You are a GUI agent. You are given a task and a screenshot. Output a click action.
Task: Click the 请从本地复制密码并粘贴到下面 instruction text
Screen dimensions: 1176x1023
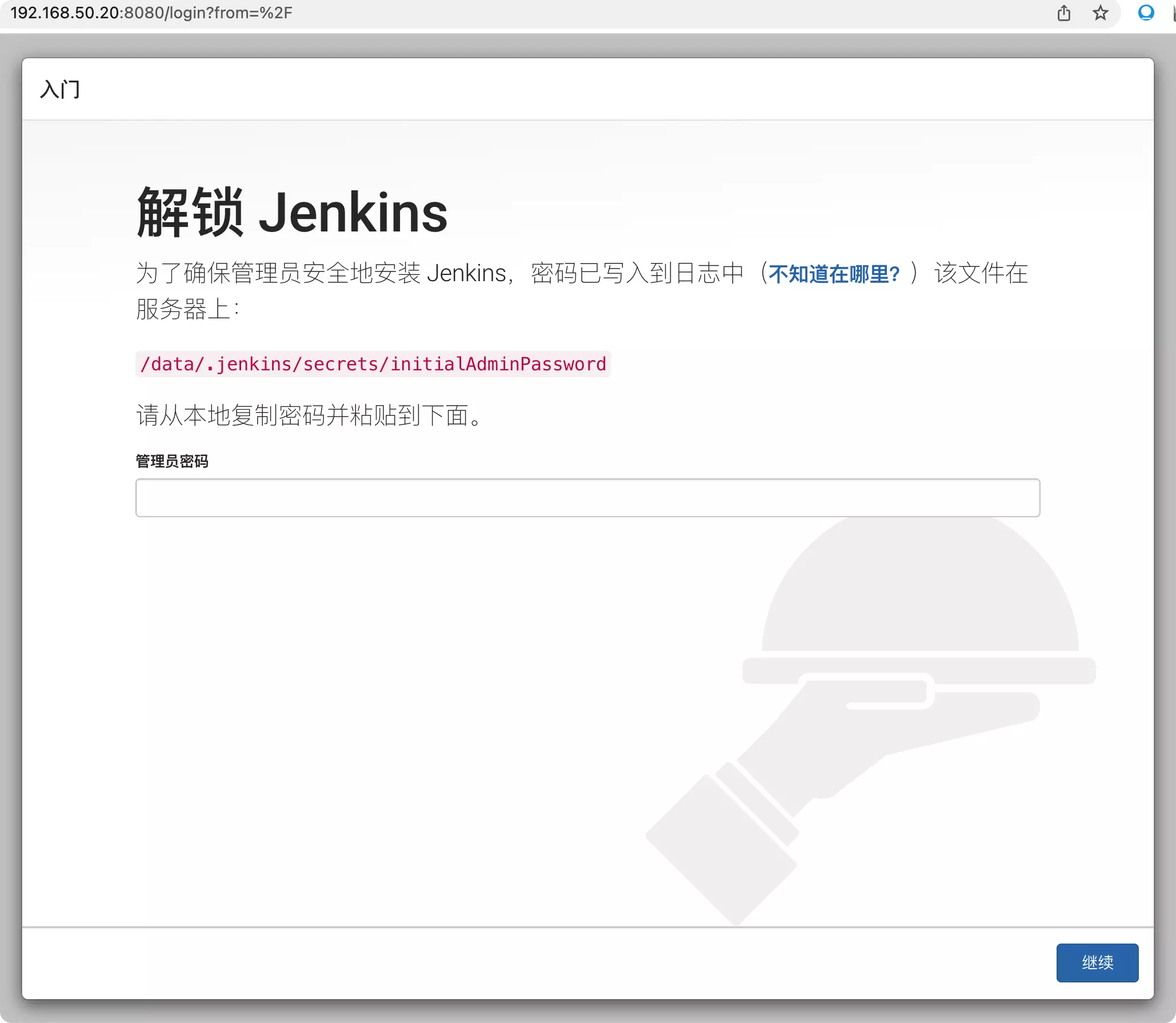coord(311,415)
